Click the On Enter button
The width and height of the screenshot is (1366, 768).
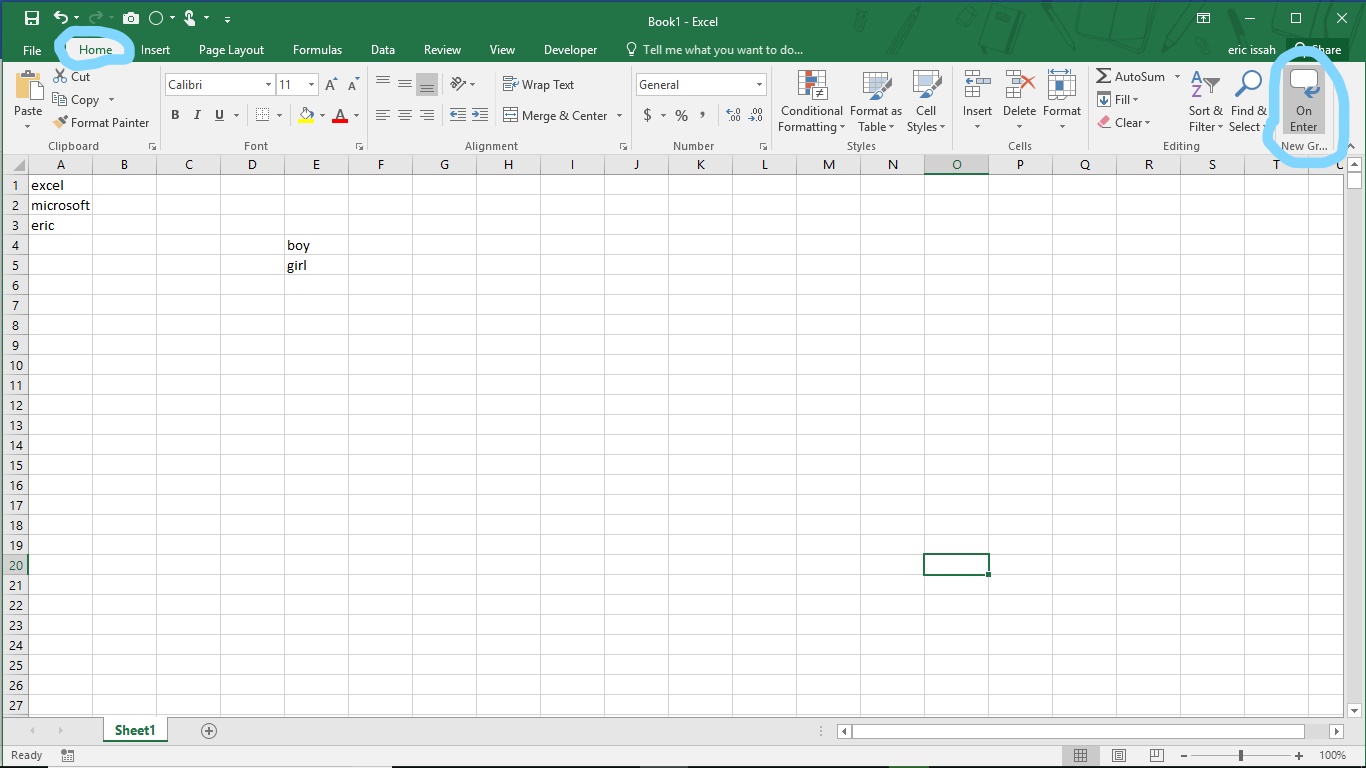tap(1303, 100)
